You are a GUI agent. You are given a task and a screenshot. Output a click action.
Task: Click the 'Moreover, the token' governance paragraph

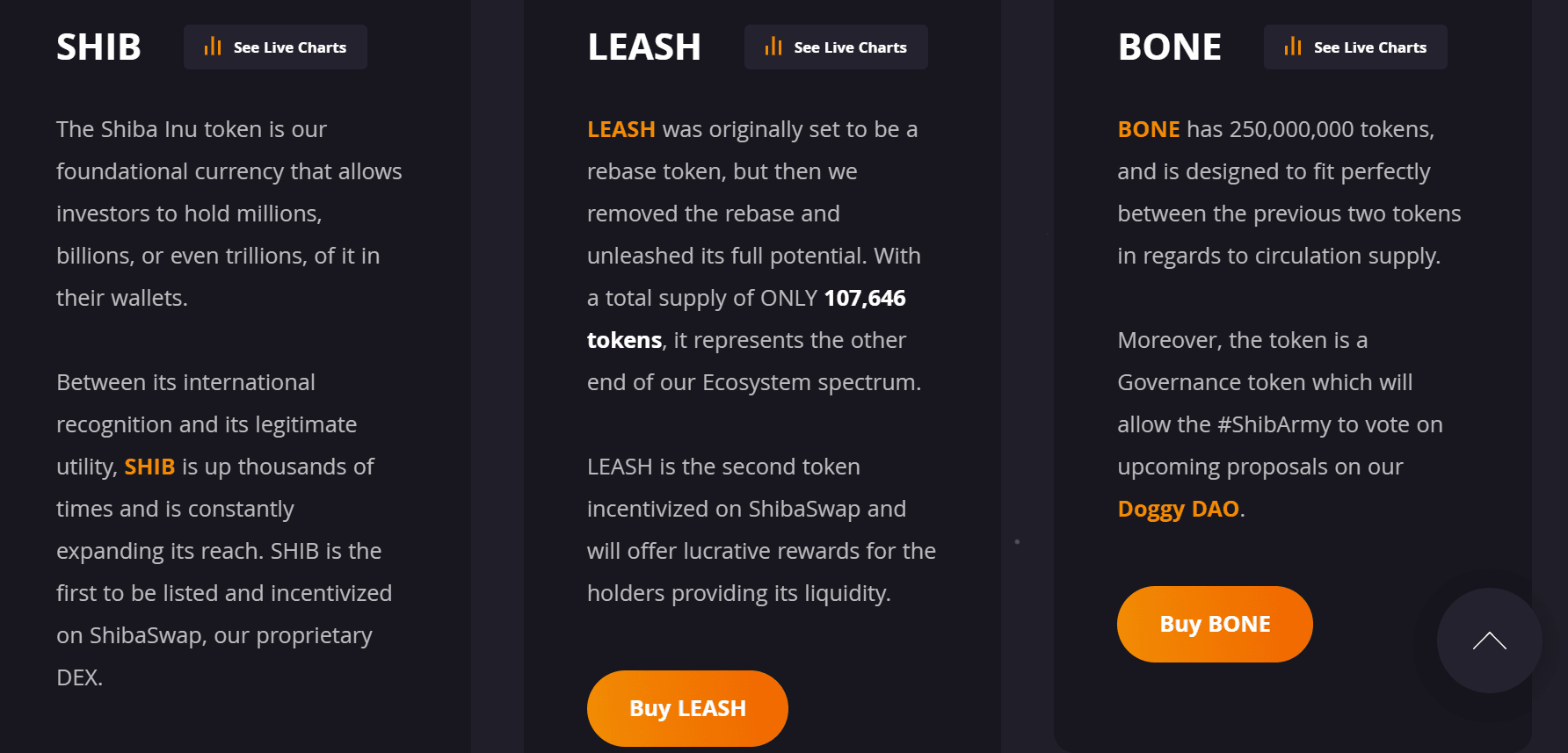point(1279,403)
